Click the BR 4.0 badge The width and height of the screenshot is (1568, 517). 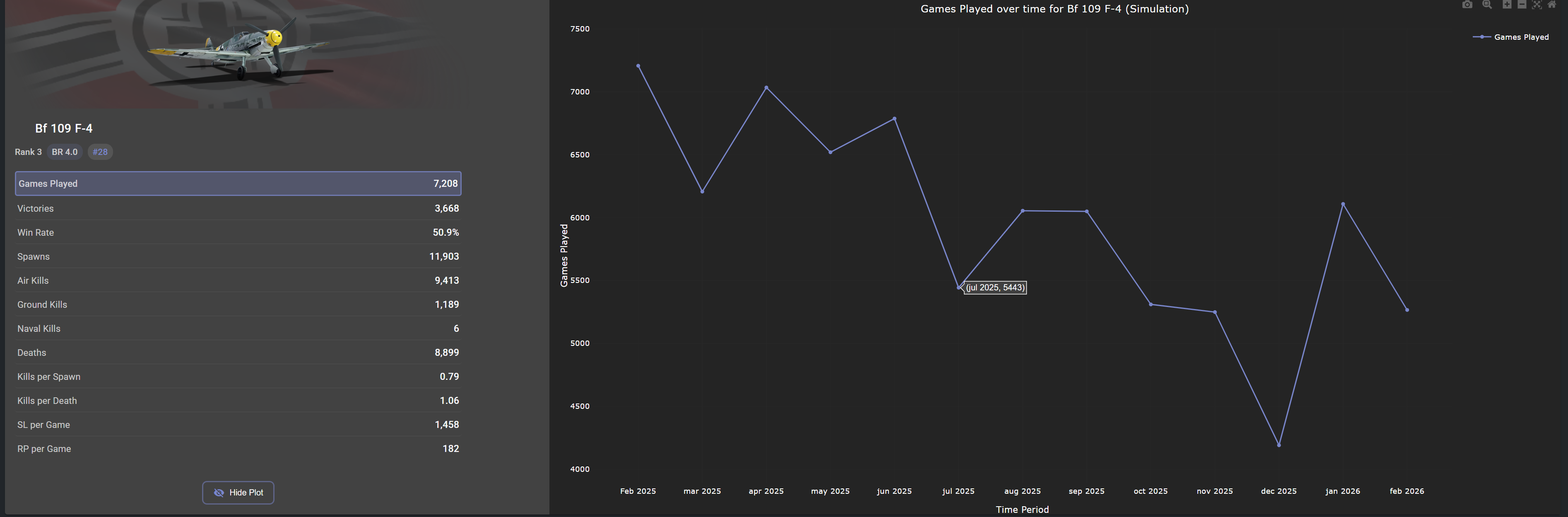coord(65,152)
